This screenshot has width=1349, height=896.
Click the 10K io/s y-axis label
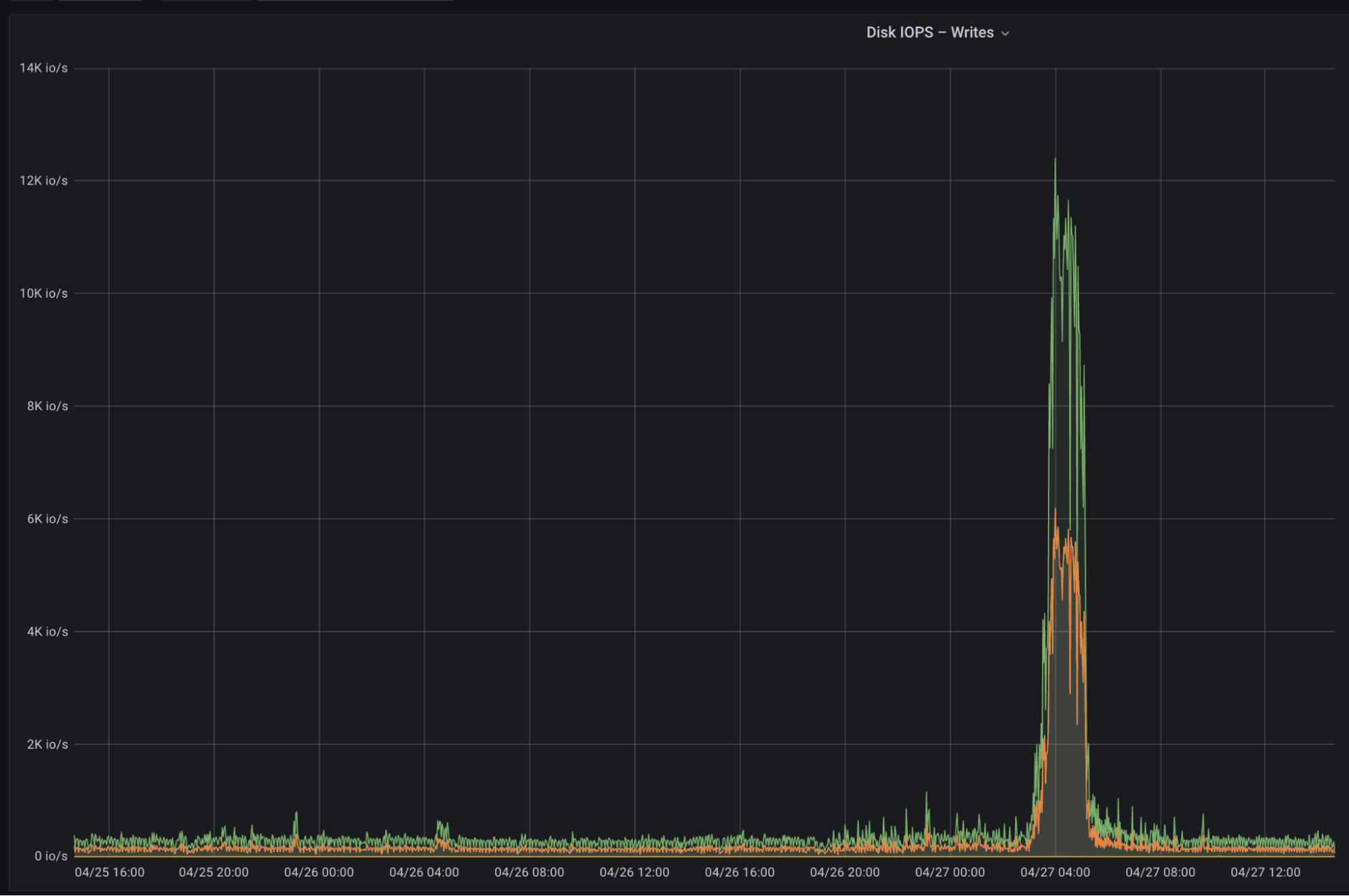pos(43,293)
